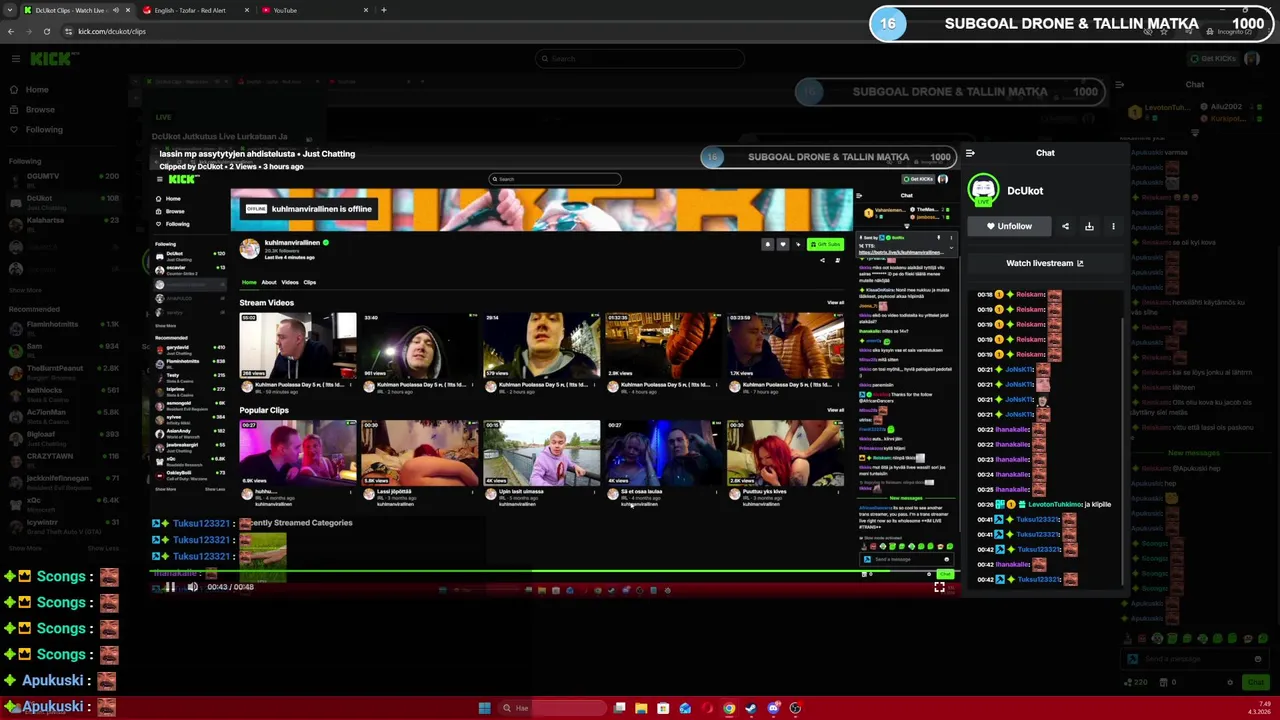
Task: Open Microsoft Store from taskbar
Action: click(x=663, y=708)
